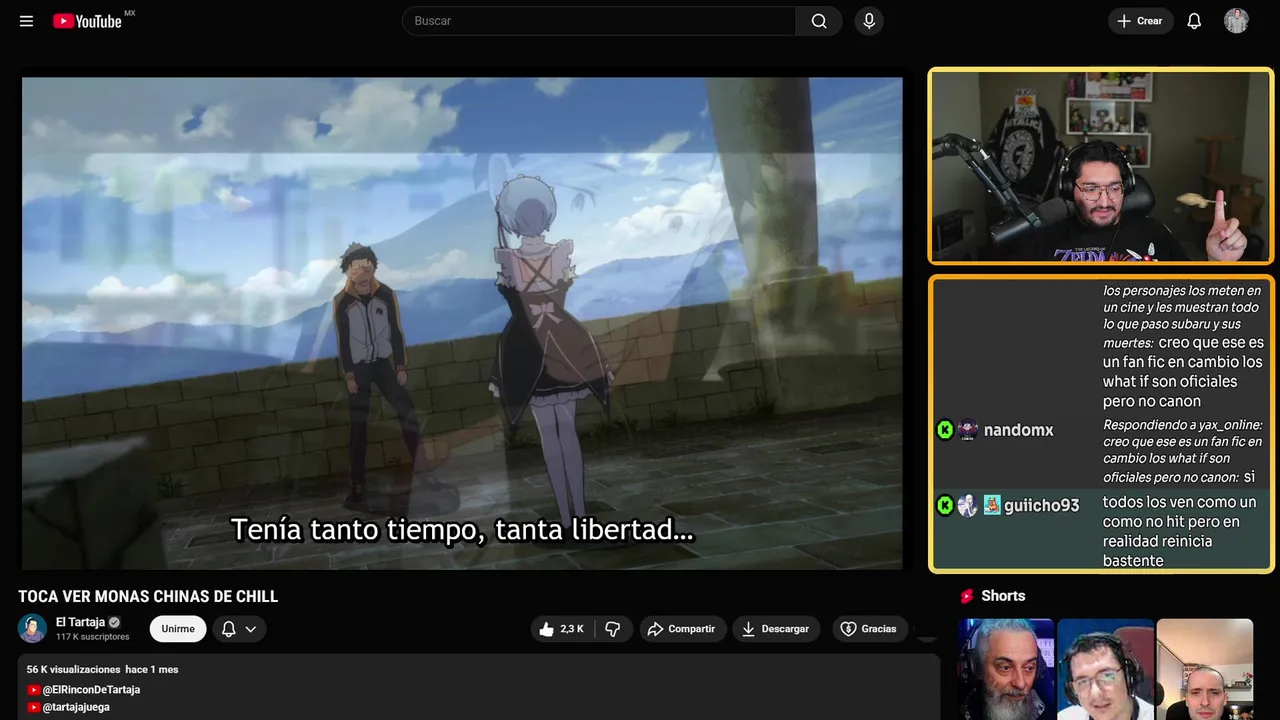This screenshot has width=1280, height=720.
Task: Click the 56 K visualizaciones text
Action: pyautogui.click(x=74, y=669)
